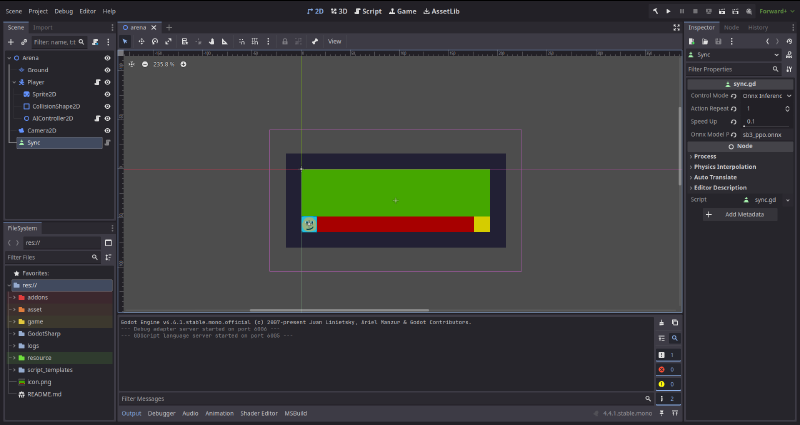Open the View menu button

(334, 41)
